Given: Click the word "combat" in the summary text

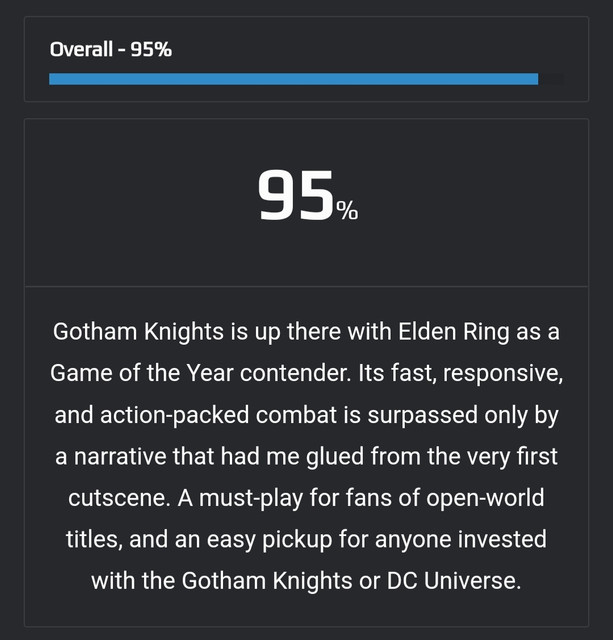Looking at the screenshot, I should tap(296, 415).
